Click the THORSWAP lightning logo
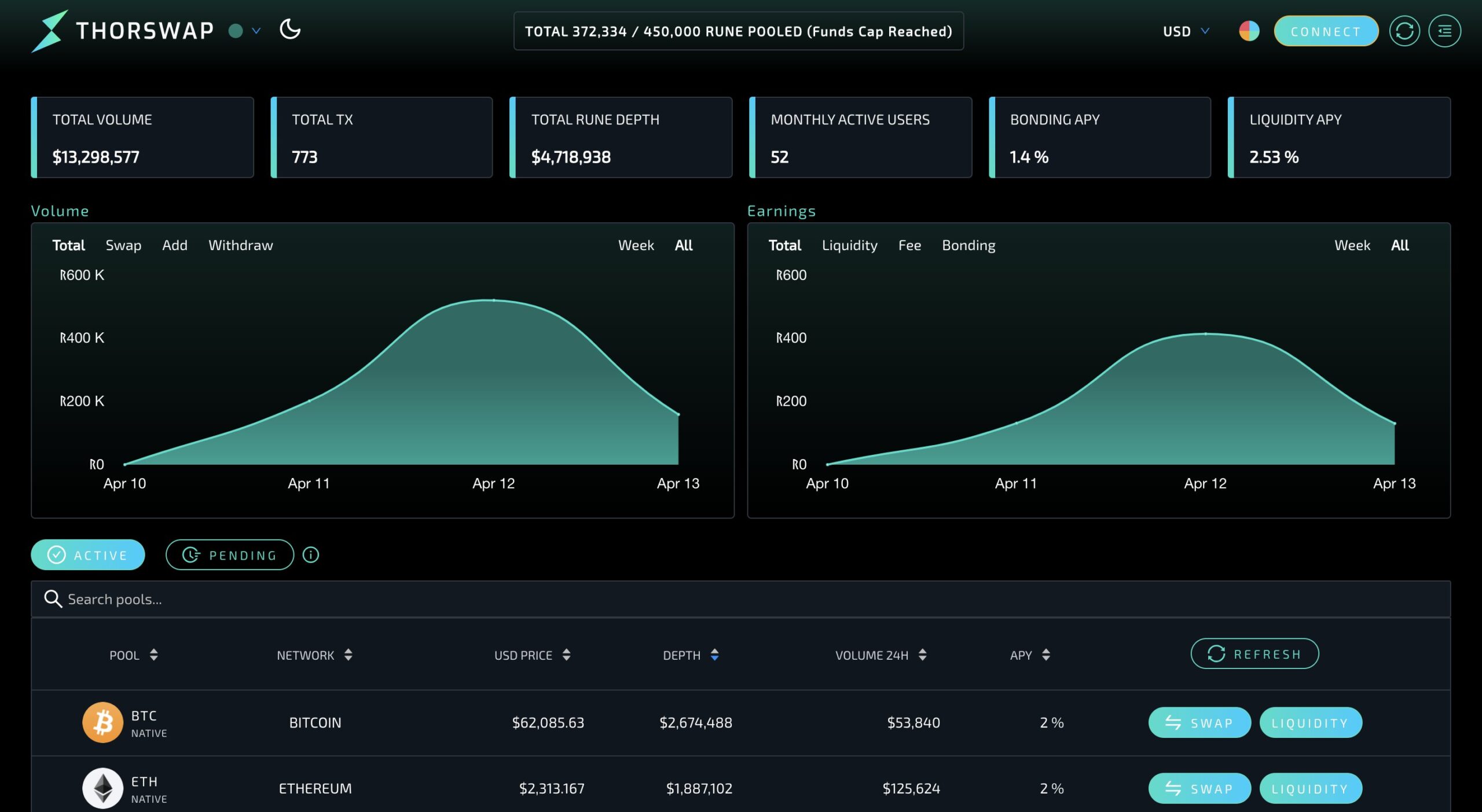Image resolution: width=1482 pixels, height=812 pixels. point(50,31)
